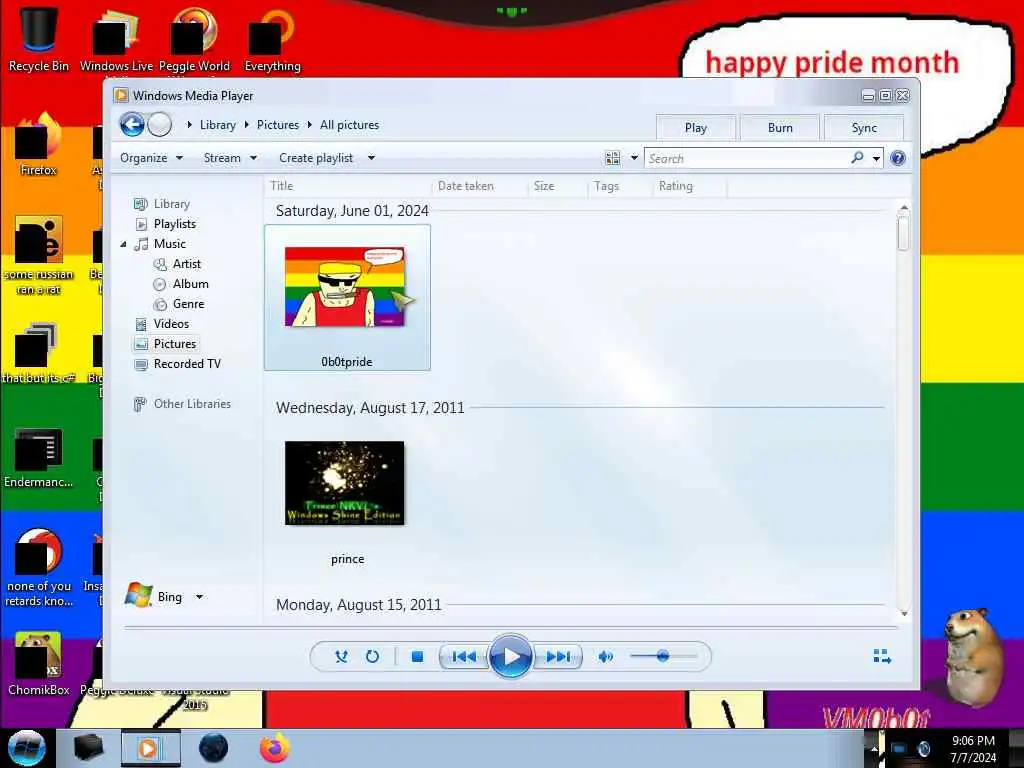Select Pictures in the navigation pane
1024x768 pixels.
pos(174,344)
